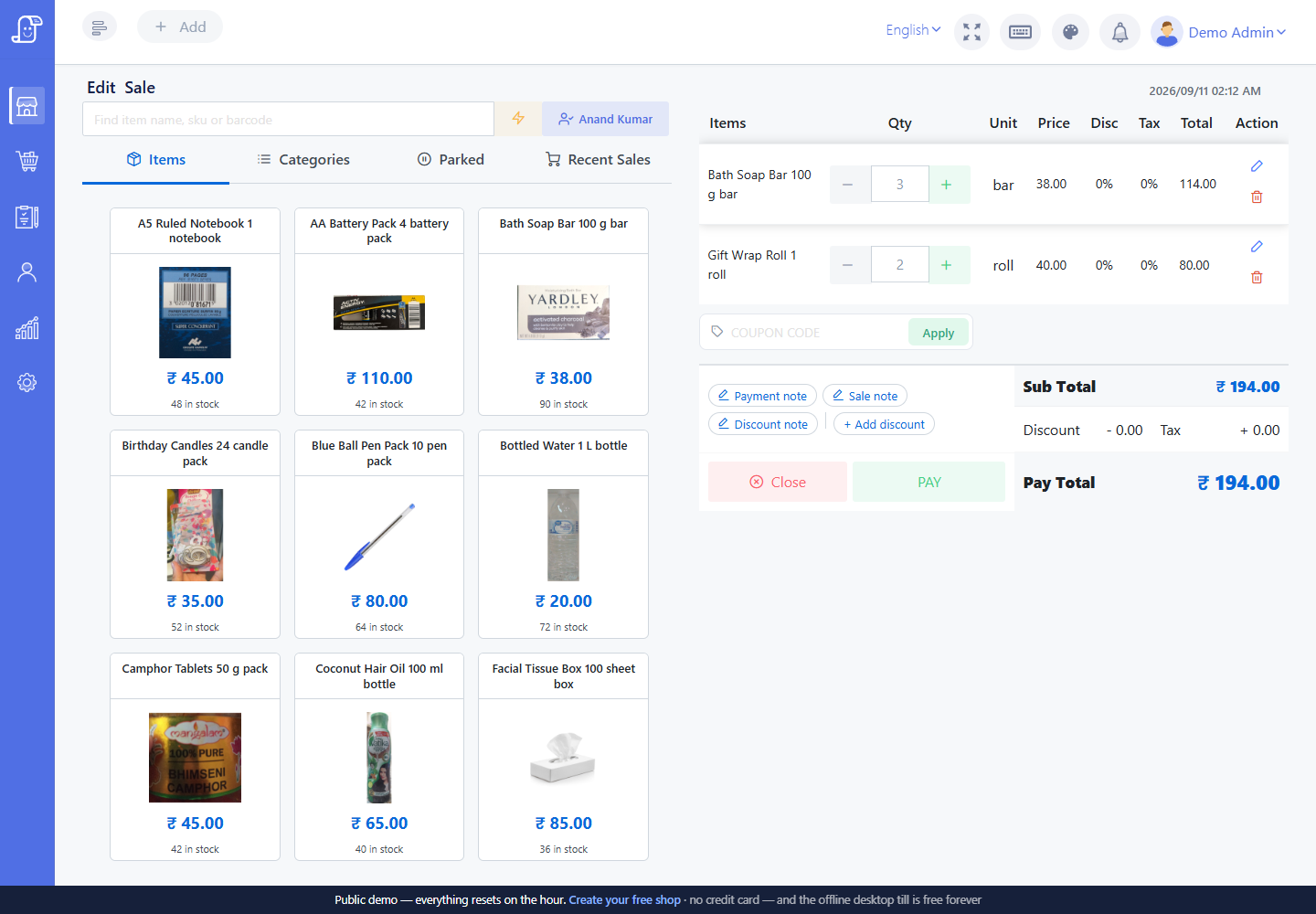Select customer Anand Kumar button
The image size is (1316, 914).
point(606,119)
